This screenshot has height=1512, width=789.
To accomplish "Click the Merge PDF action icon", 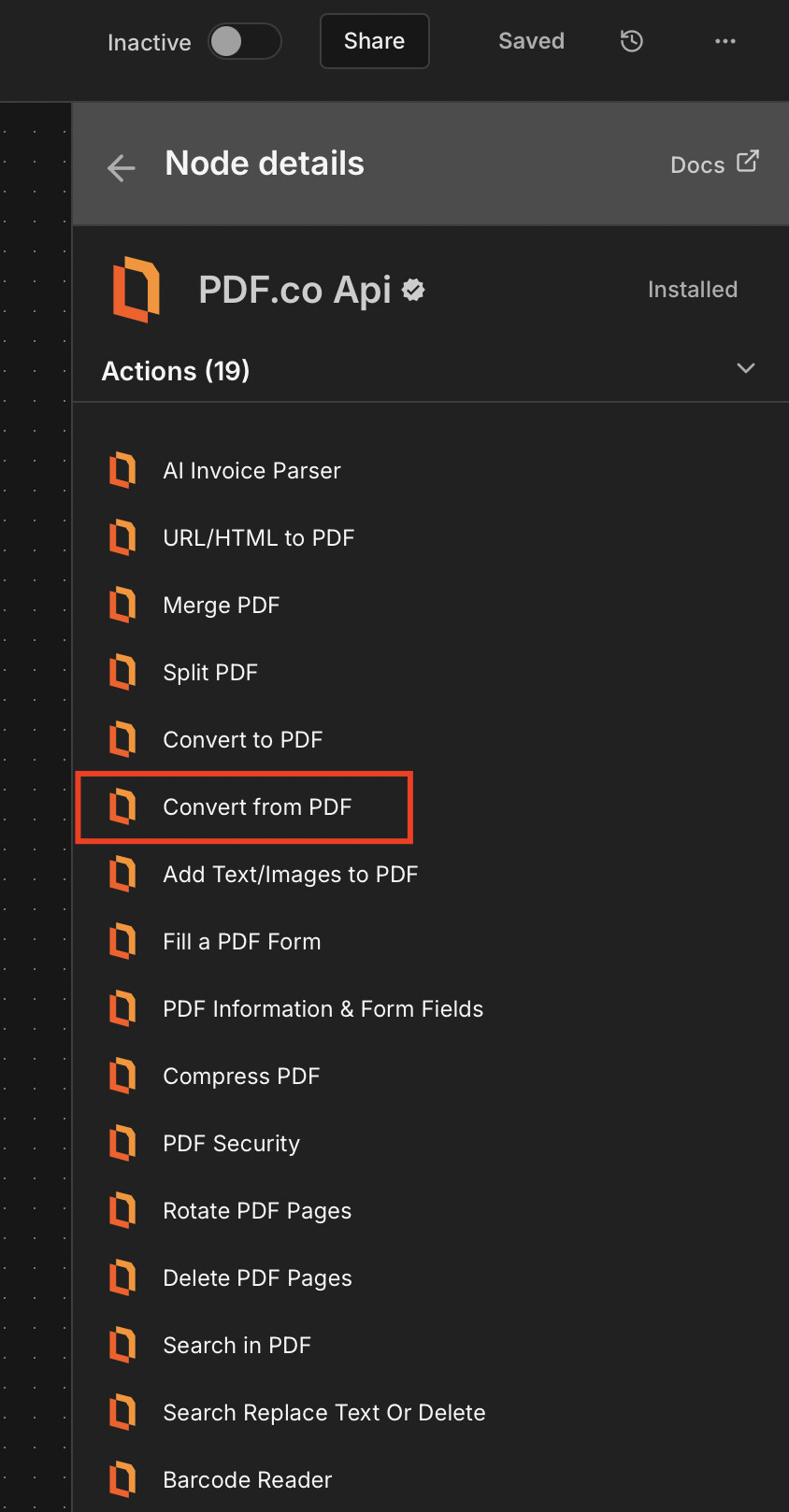I will point(122,605).
